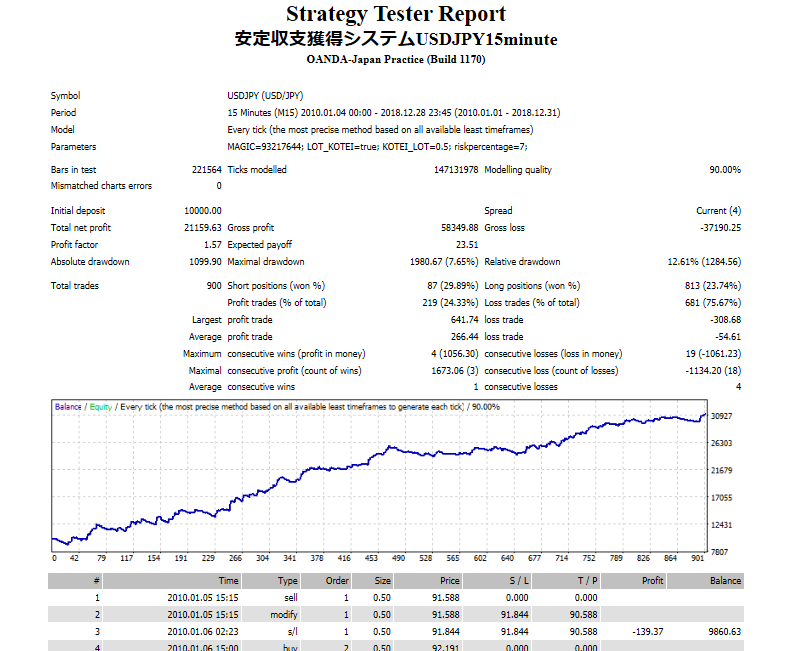This screenshot has width=804, height=651.
Task: Select the Expected payoff value 23.51
Action: 467,245
